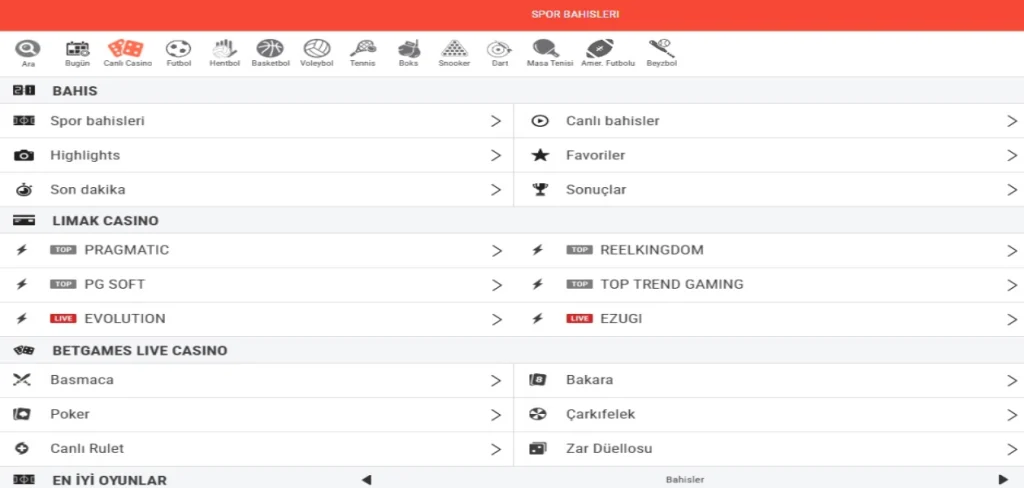Go to next En İyi Oyunlar page
The width and height of the screenshot is (1024, 488).
[1003, 480]
